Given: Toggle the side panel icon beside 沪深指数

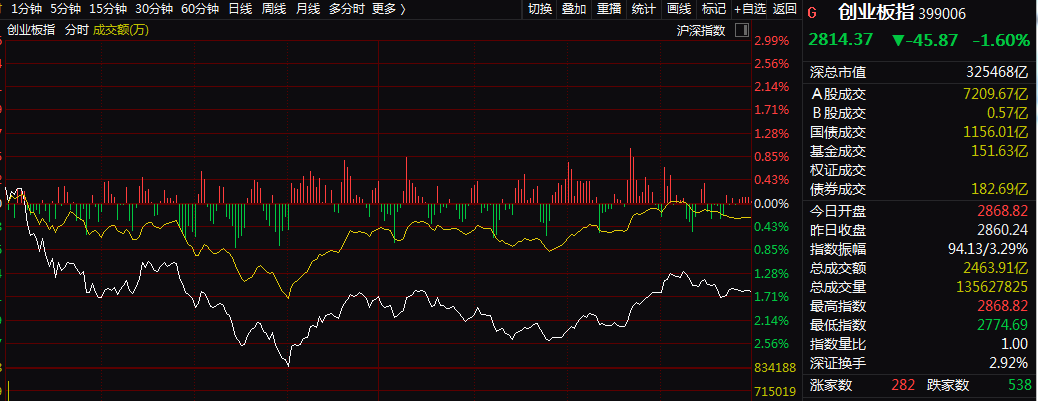Looking at the screenshot, I should point(741,30).
